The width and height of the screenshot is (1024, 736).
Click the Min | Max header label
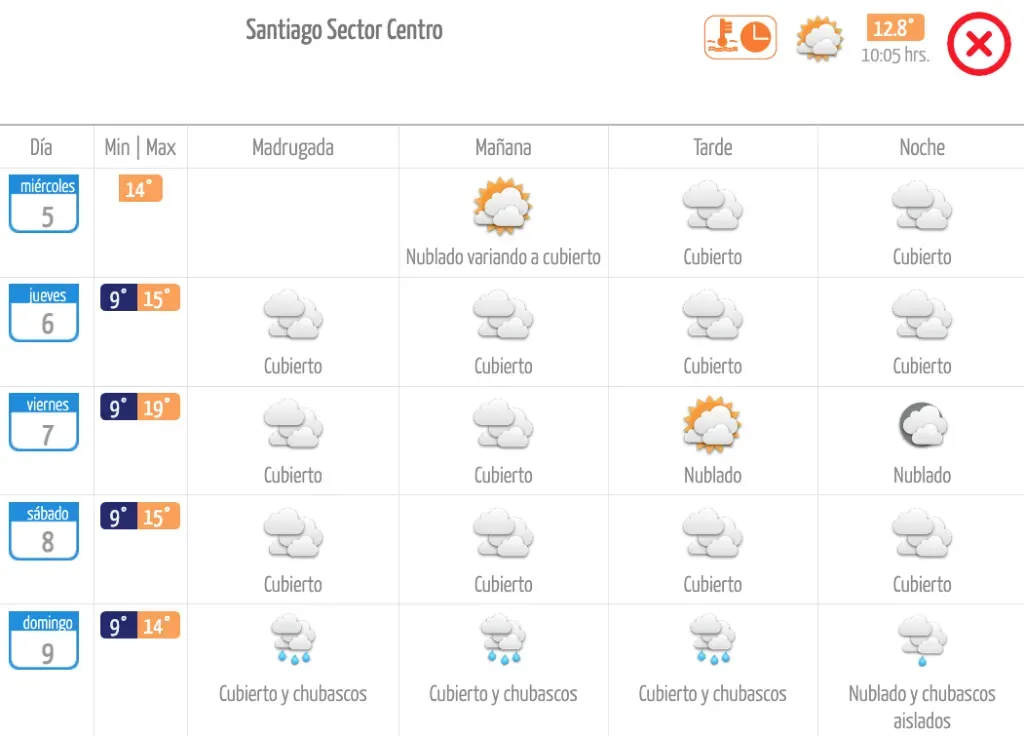coord(140,147)
